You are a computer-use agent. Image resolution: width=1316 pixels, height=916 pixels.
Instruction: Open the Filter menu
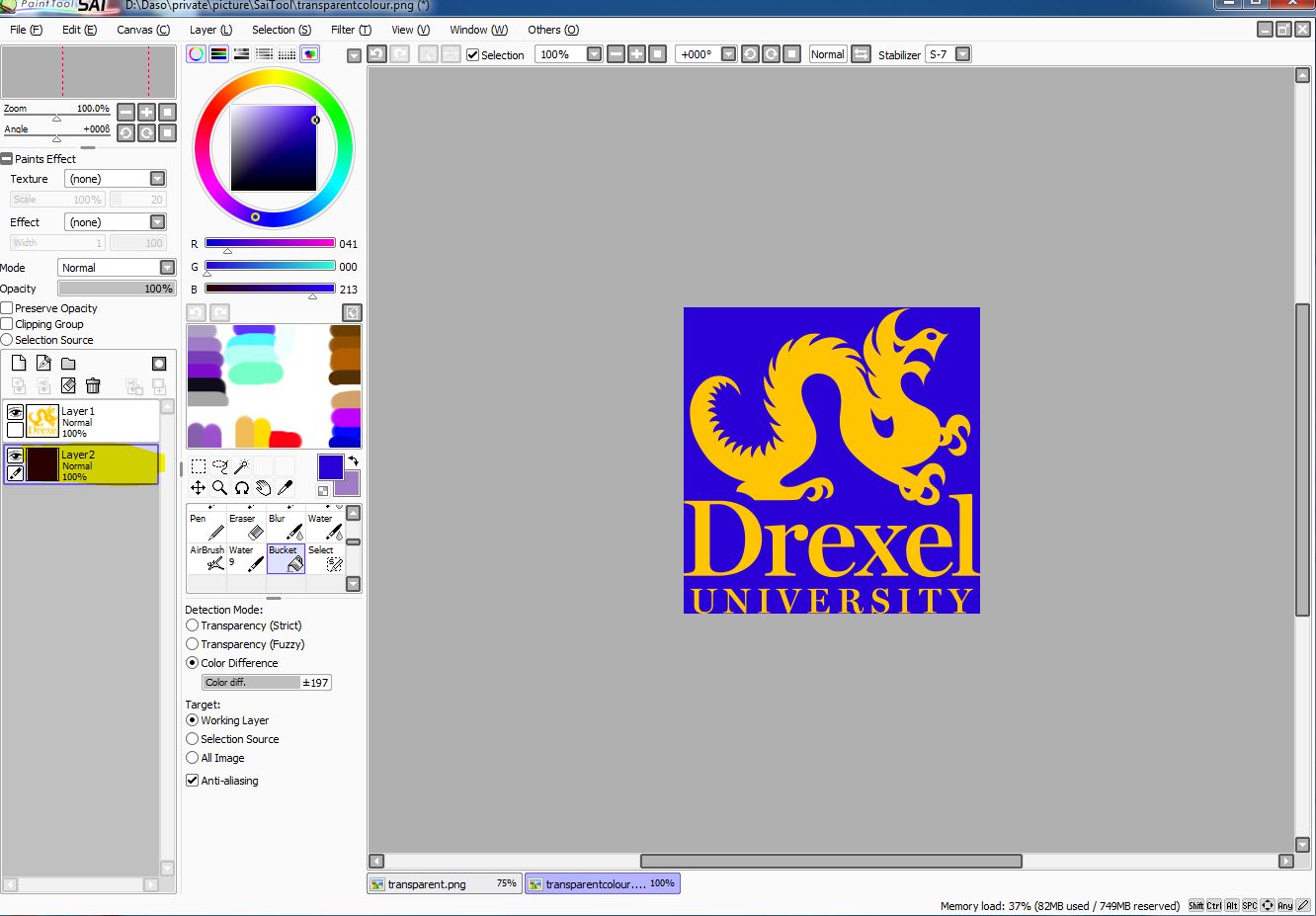[x=351, y=30]
